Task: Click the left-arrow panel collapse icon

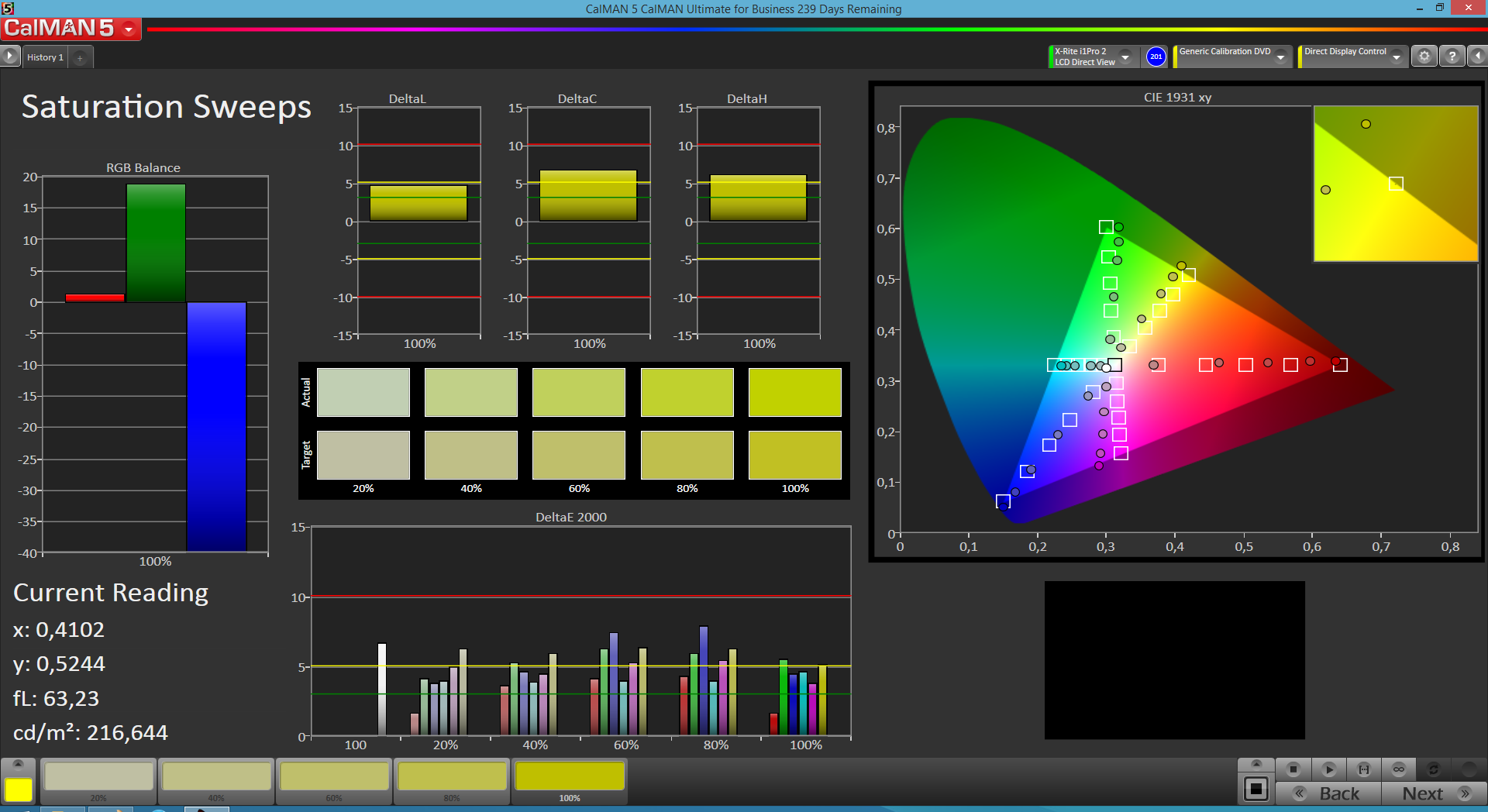Action: pos(1477,57)
